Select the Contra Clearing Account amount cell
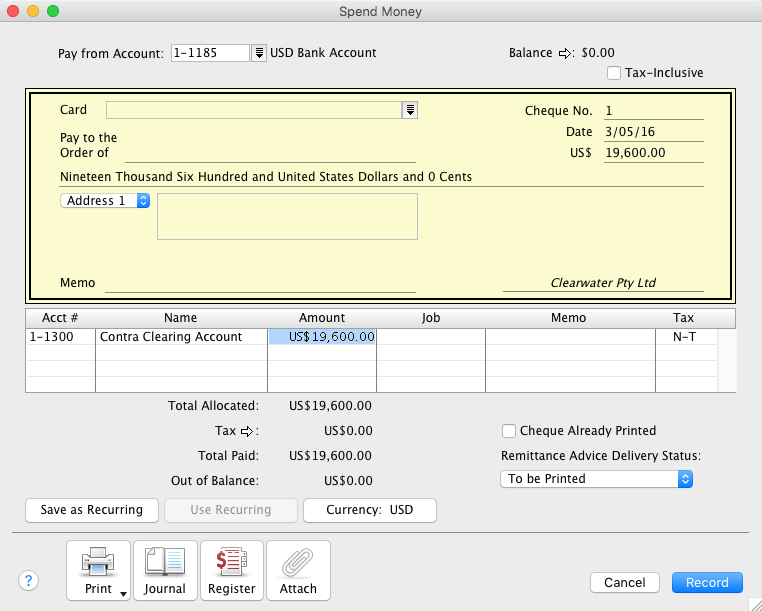The height and width of the screenshot is (611, 762). [x=322, y=337]
